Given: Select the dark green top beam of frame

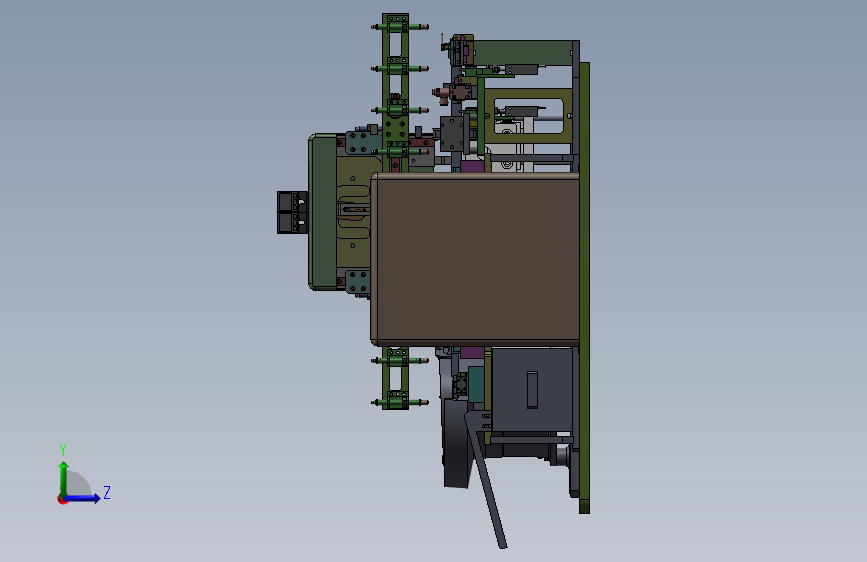Looking at the screenshot, I should pyautogui.click(x=523, y=53).
